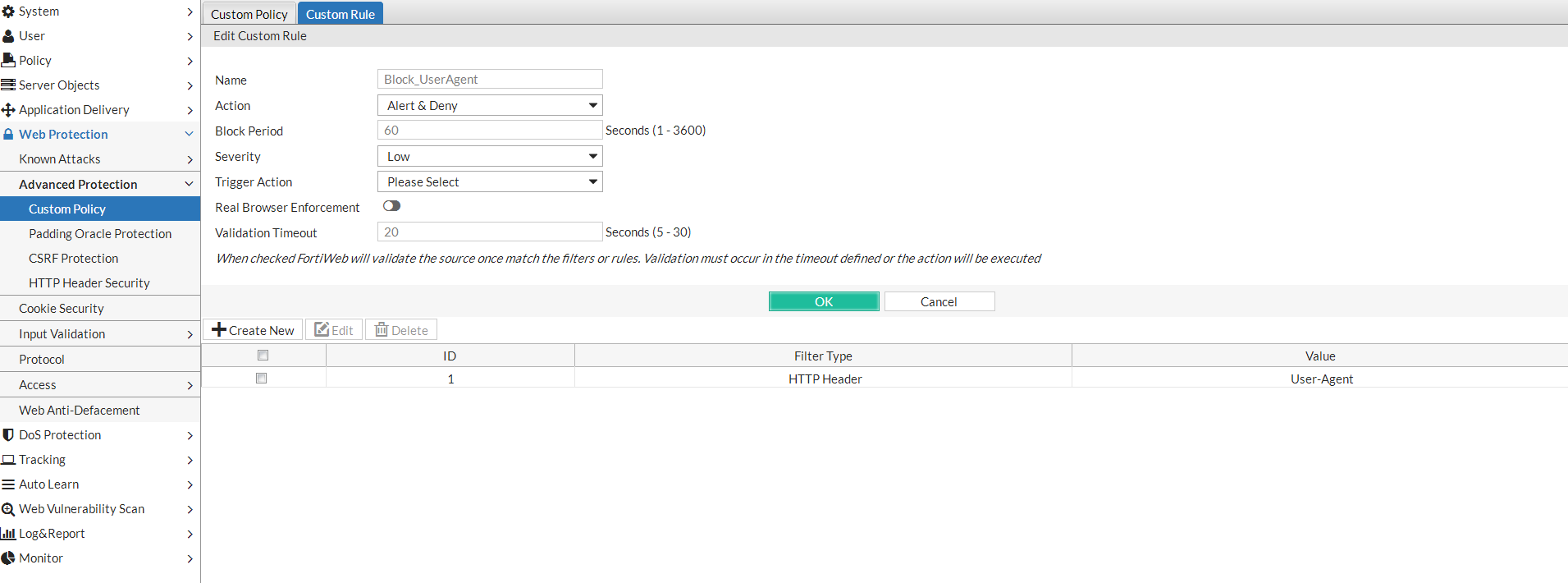
Task: Check the select-all checkbox in table header
Action: point(263,356)
